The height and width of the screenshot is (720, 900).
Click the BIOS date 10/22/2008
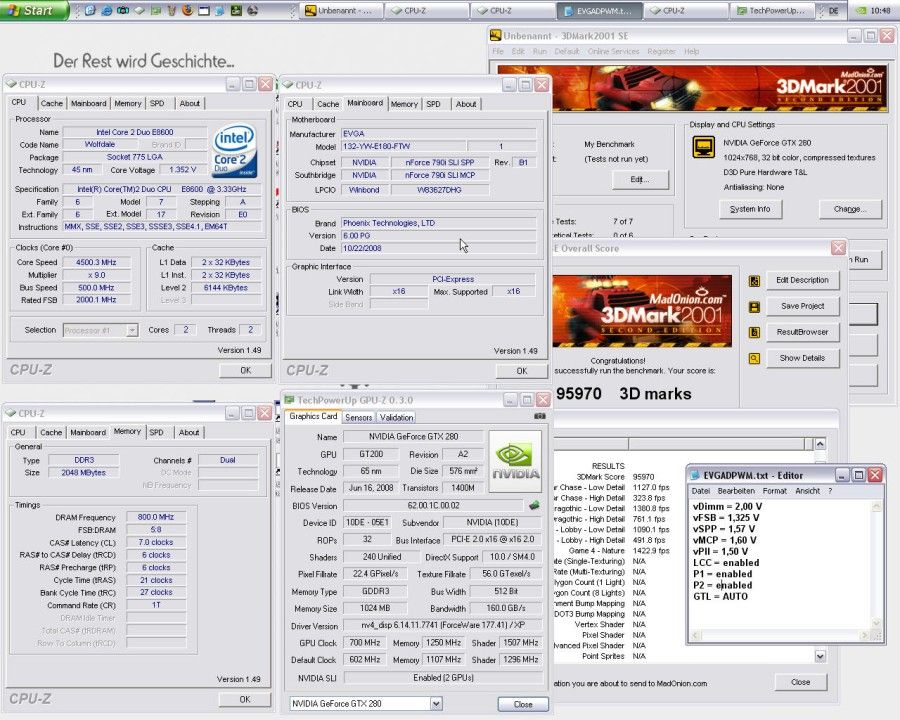click(439, 249)
